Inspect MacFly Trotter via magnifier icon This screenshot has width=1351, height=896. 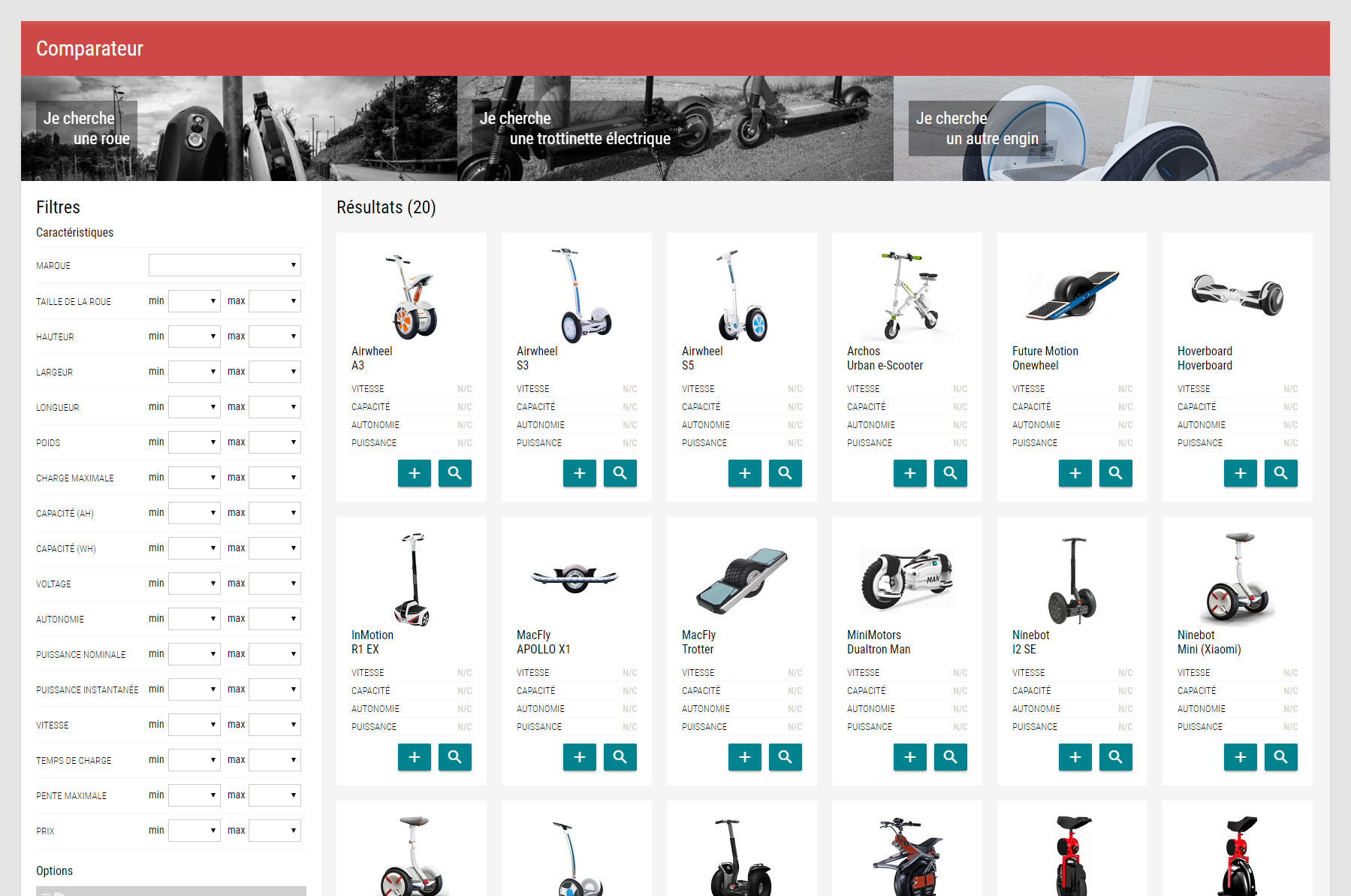pos(786,757)
